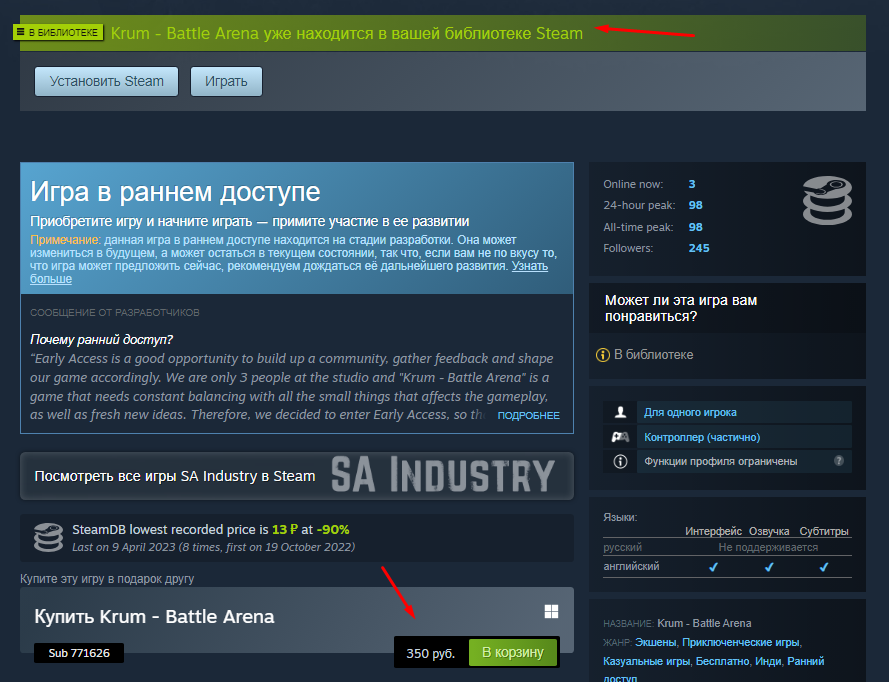
Task: Click the 'английский' language row
Action: tap(727, 566)
